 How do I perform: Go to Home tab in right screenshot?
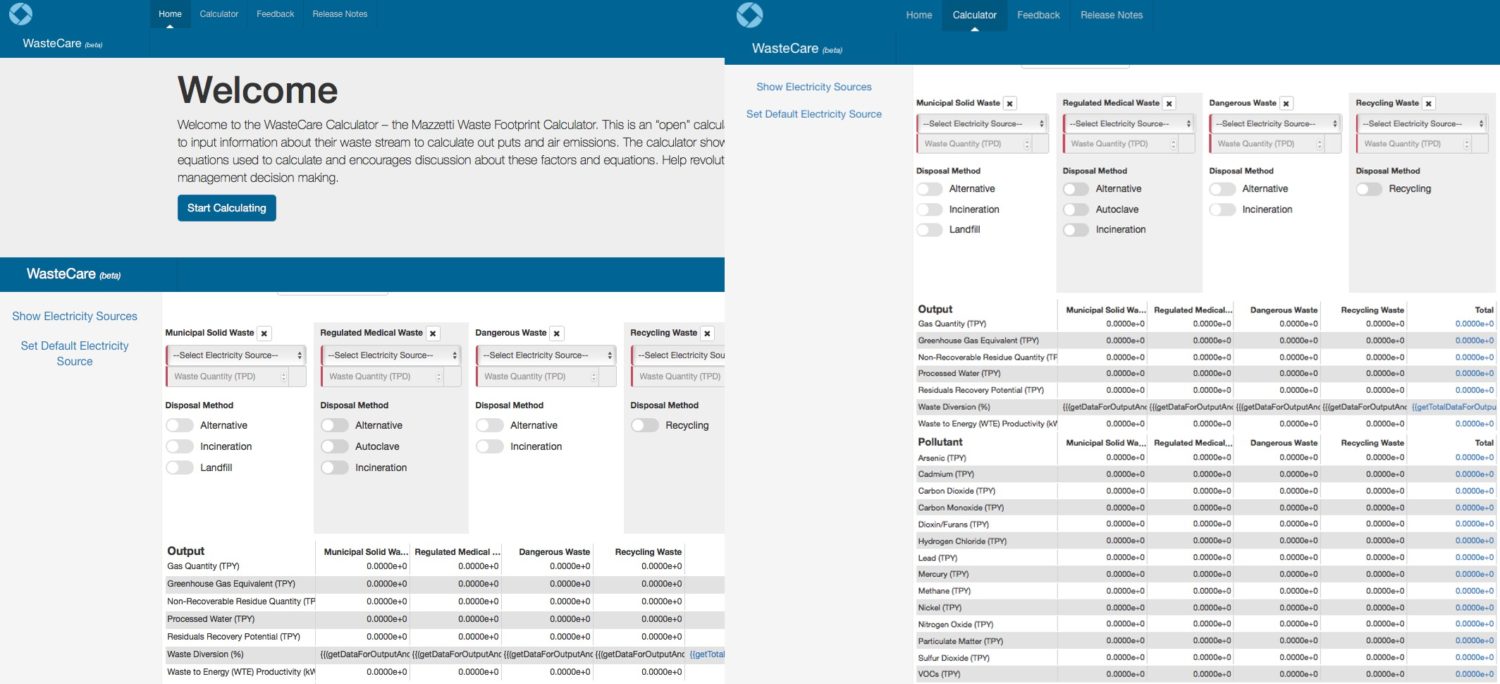919,15
